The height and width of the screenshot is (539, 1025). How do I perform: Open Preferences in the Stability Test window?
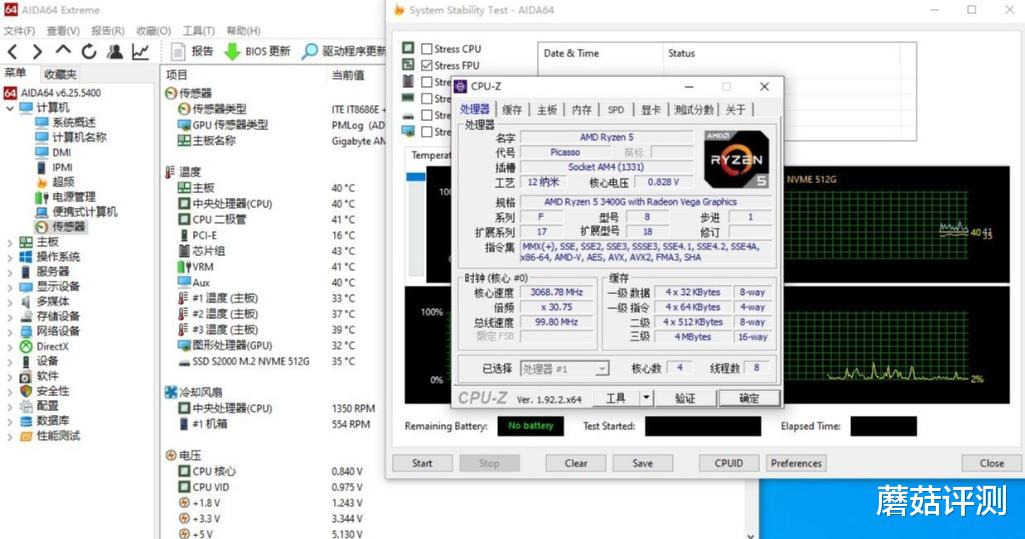796,463
